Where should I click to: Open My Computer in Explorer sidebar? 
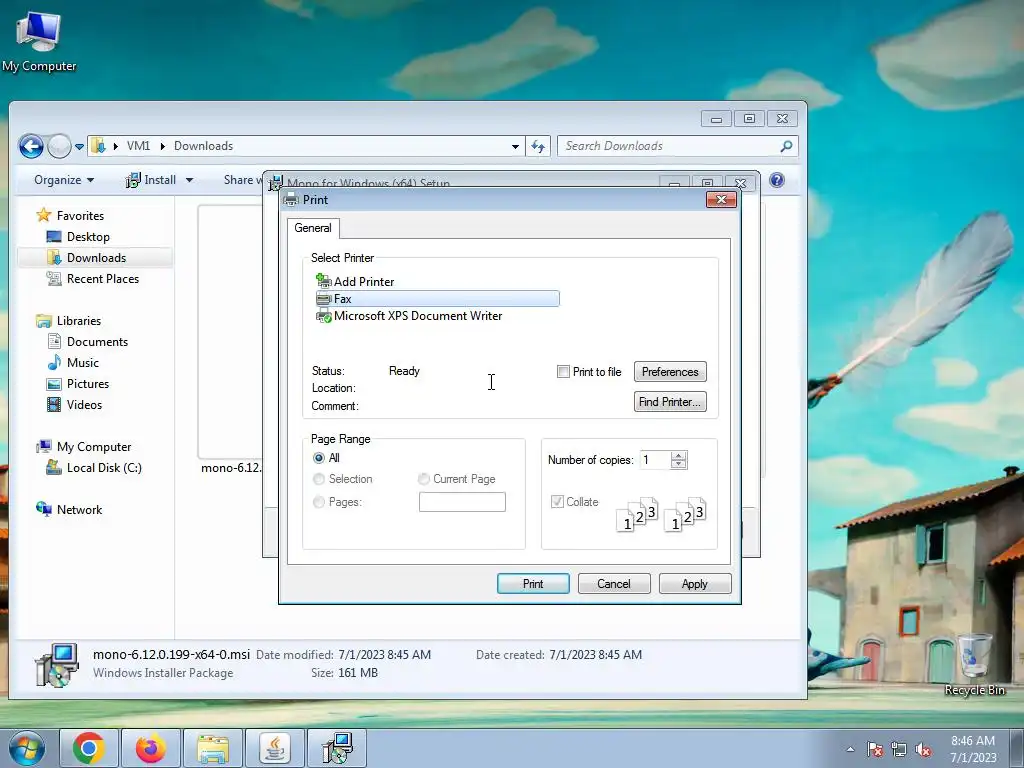[x=93, y=447]
